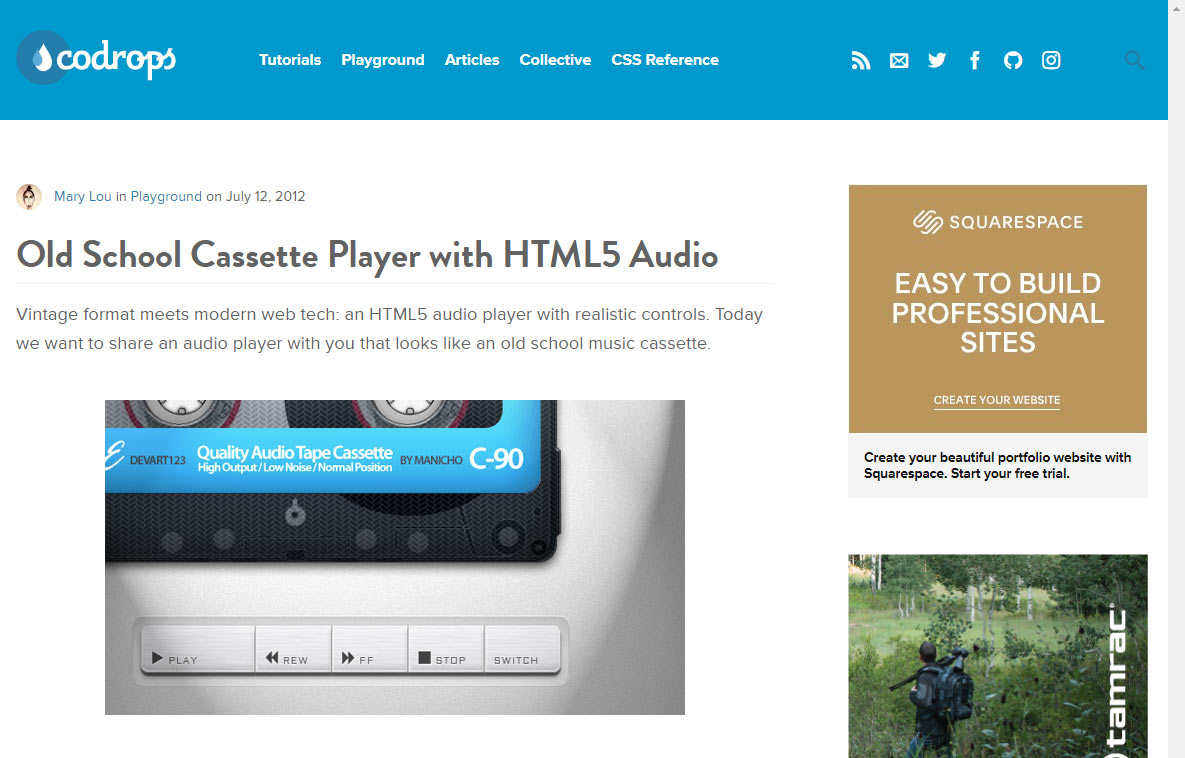This screenshot has height=758, width=1185.
Task: Click the FF fast-forward cassette button
Action: 370,649
